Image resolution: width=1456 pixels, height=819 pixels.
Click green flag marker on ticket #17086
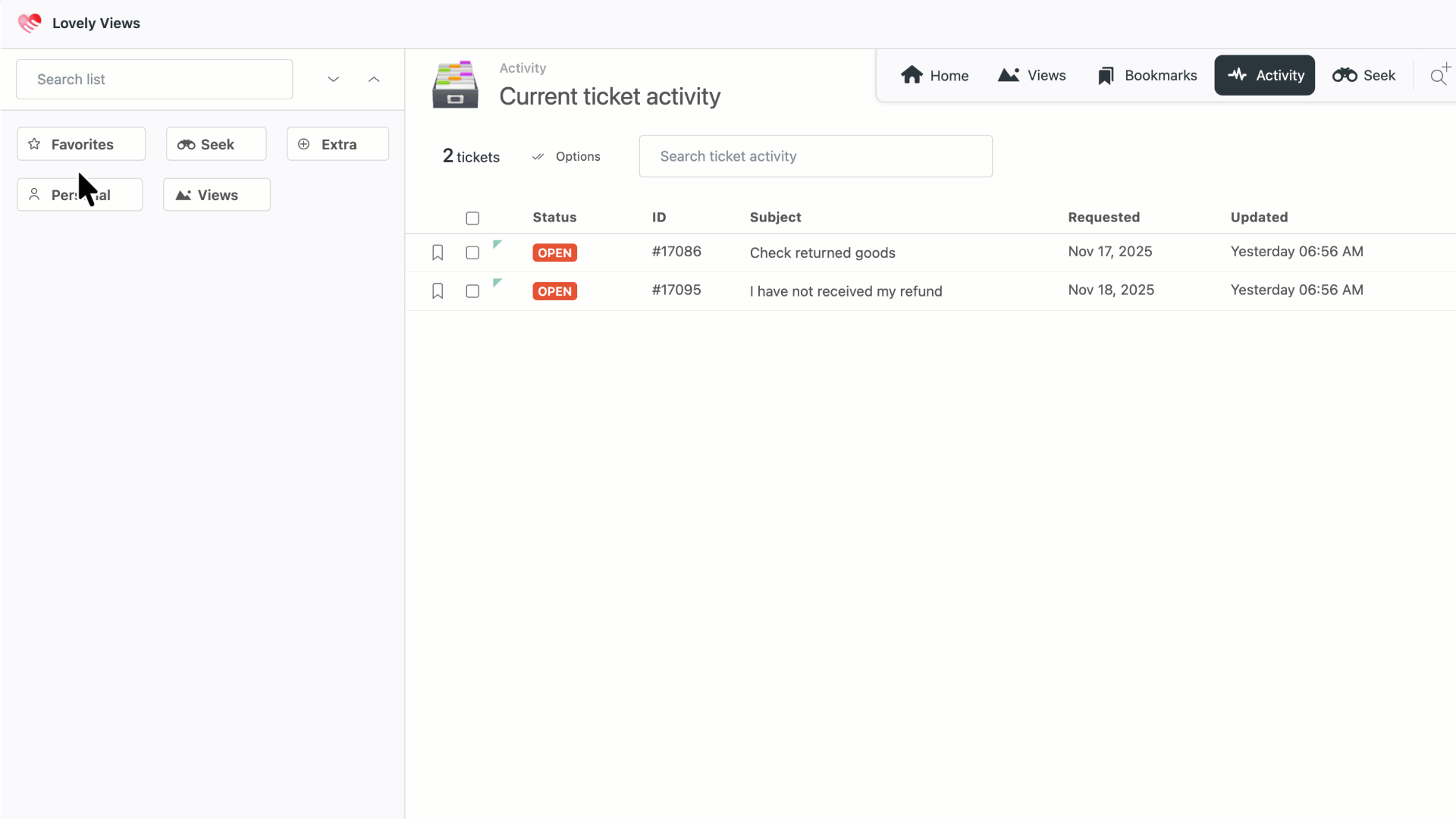click(497, 244)
